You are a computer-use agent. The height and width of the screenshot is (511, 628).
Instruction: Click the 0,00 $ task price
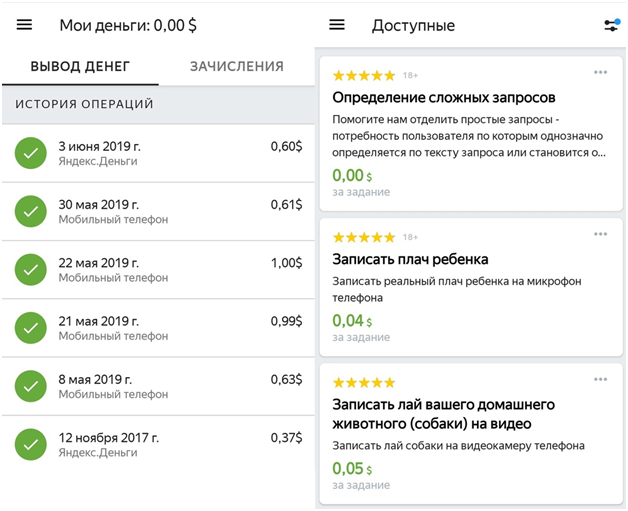tap(352, 176)
